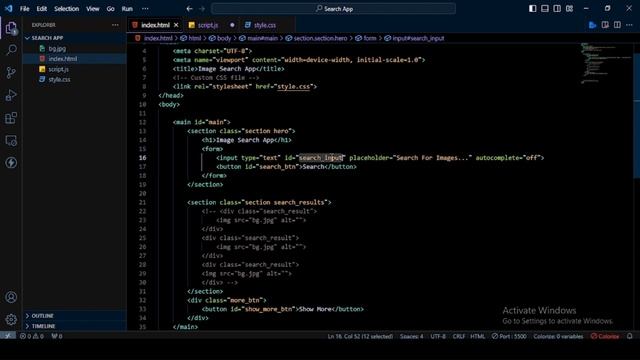Toggle the bottom panel layout icon
Screen dimensions: 640x360
tap(544, 9)
